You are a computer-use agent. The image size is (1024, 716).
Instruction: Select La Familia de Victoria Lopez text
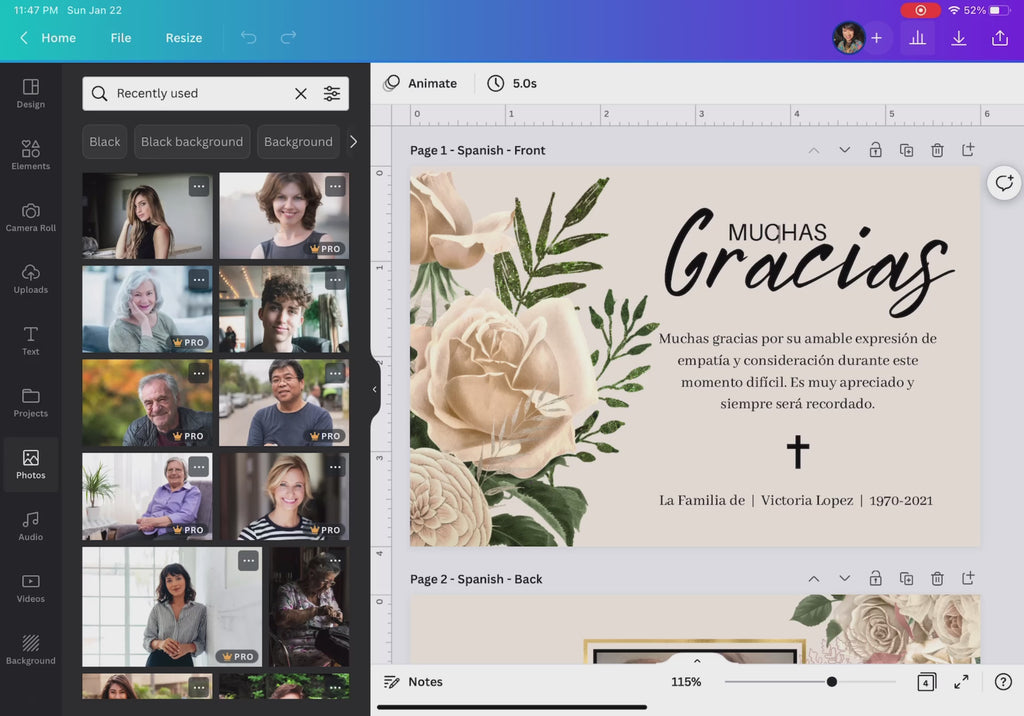point(795,500)
